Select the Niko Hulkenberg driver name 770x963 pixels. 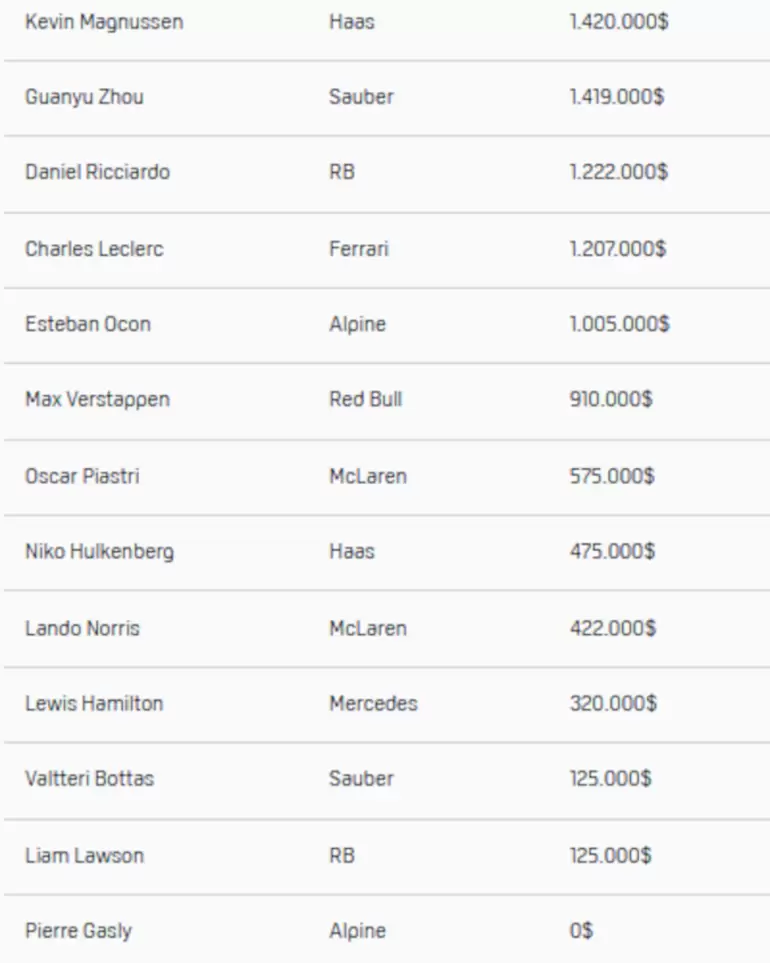click(99, 552)
